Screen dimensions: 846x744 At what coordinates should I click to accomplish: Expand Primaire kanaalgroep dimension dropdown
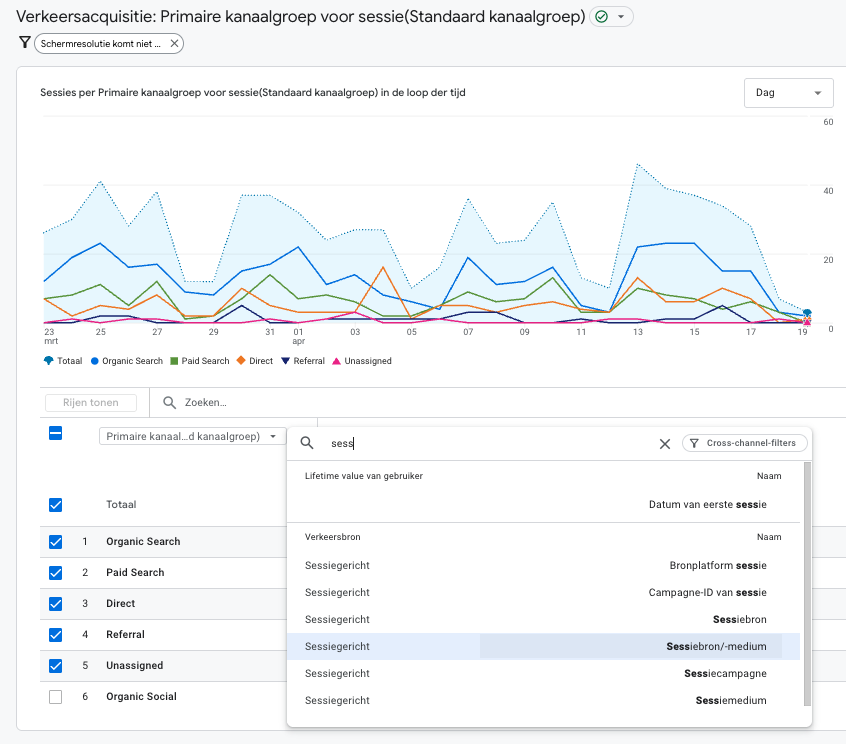(x=192, y=437)
